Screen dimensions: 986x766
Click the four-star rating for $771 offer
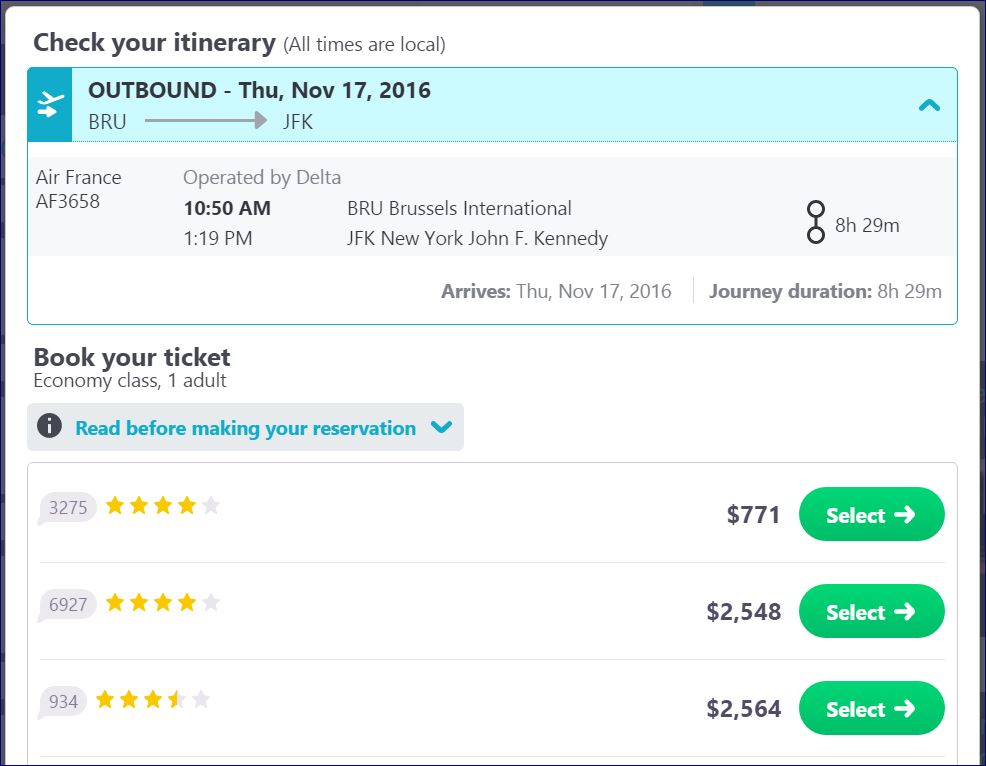coord(162,506)
